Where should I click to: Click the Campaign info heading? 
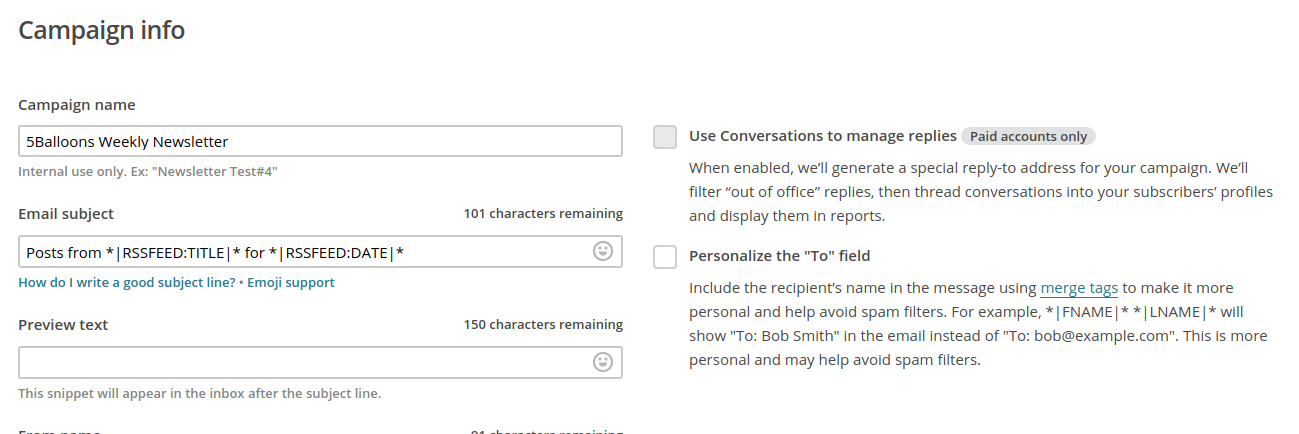[x=102, y=31]
